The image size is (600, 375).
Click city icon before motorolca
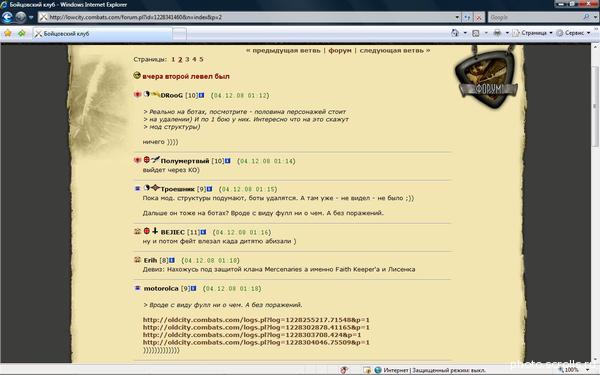[x=137, y=288]
